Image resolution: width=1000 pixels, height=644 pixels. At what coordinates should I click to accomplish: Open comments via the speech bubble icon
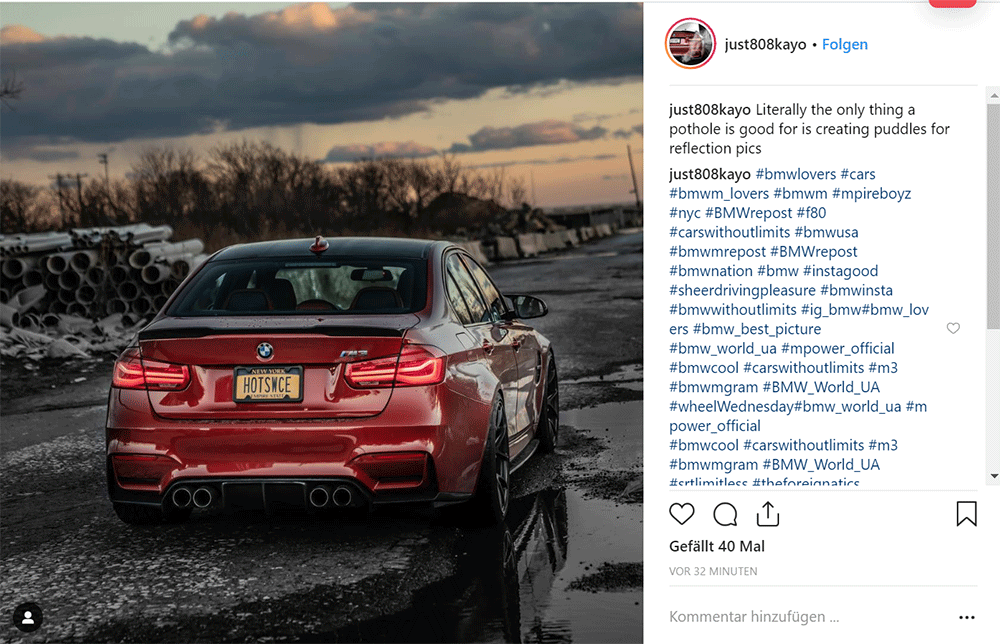tap(725, 514)
